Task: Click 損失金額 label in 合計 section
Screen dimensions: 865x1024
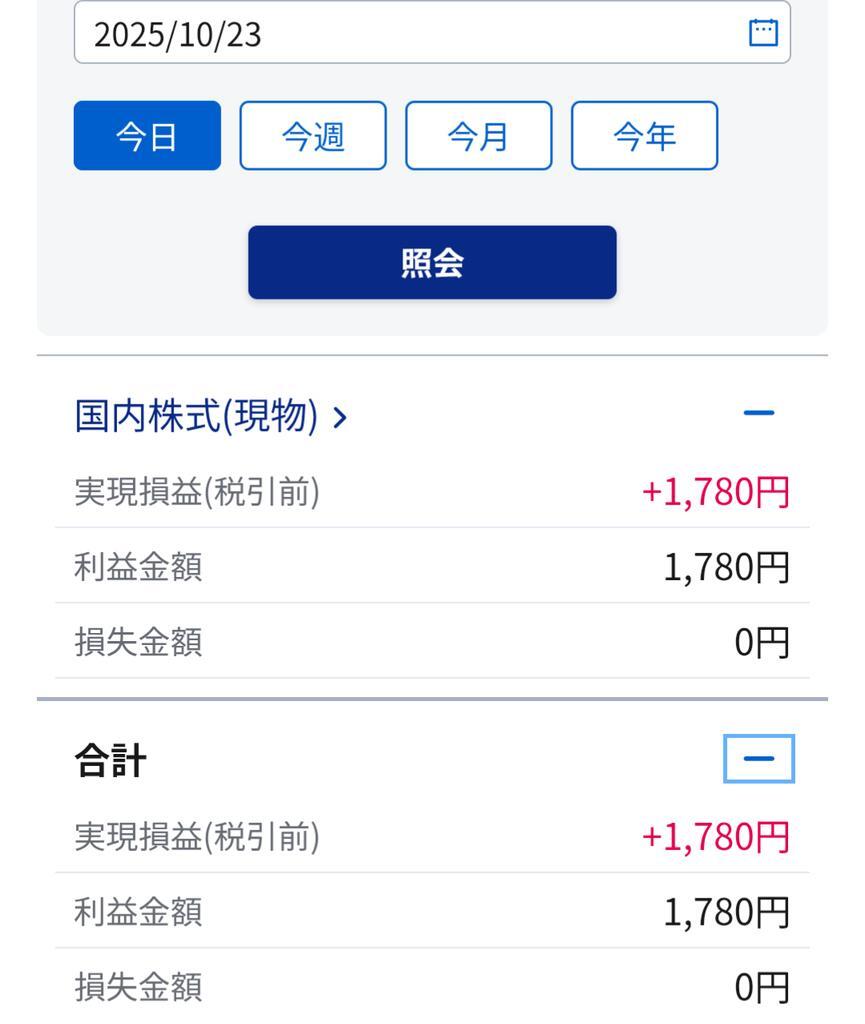Action: click(x=139, y=987)
